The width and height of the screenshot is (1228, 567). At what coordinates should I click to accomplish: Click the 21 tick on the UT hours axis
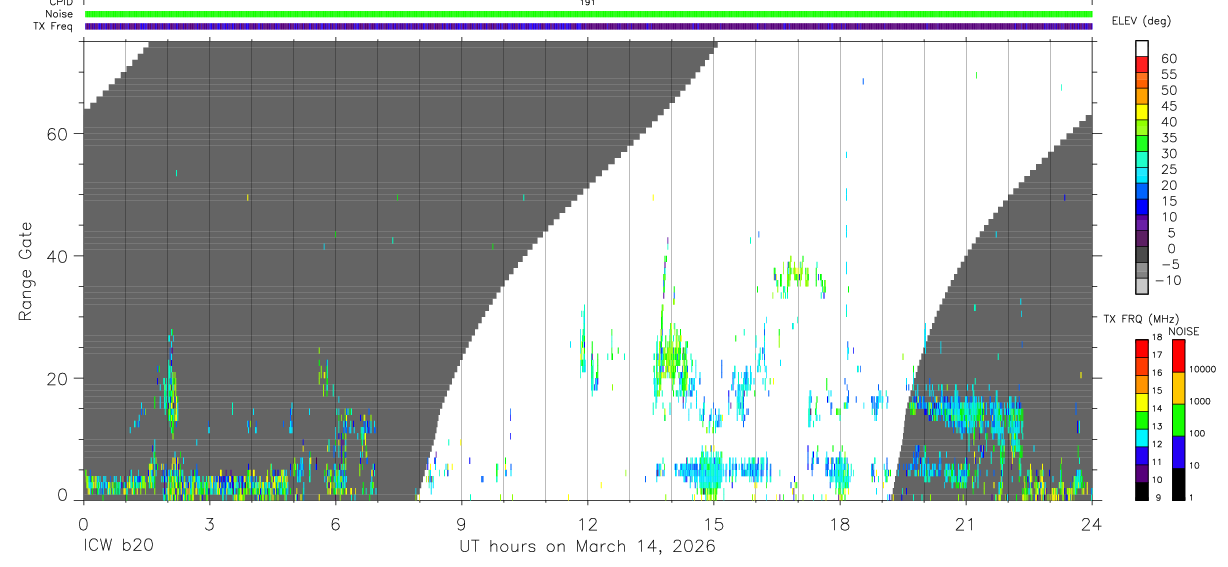[x=965, y=523]
